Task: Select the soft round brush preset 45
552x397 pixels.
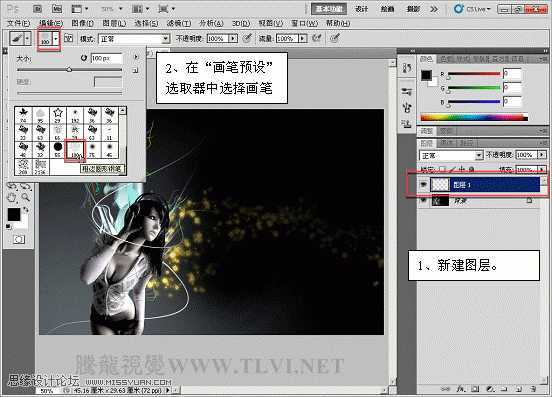Action: click(x=109, y=149)
